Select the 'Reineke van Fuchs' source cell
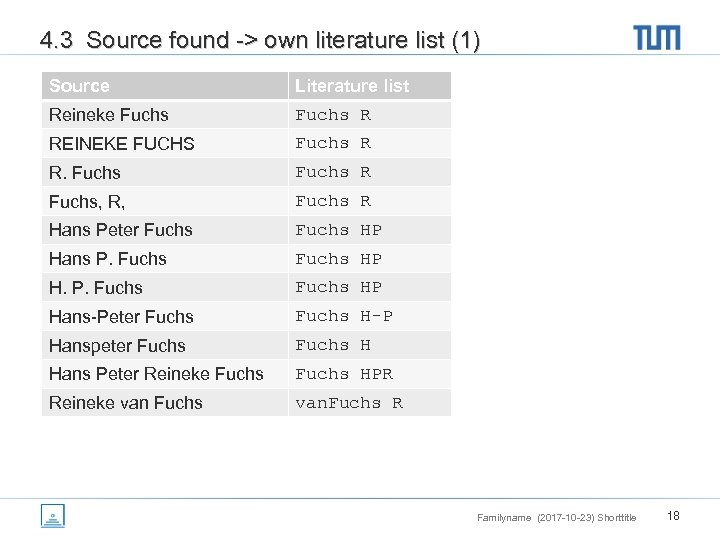The height and width of the screenshot is (540, 720). coord(126,403)
